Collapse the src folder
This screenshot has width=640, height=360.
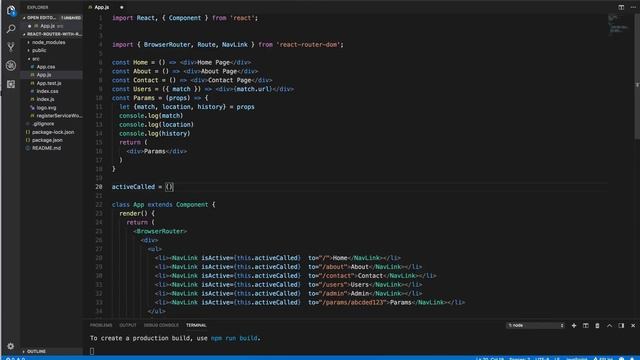36,58
